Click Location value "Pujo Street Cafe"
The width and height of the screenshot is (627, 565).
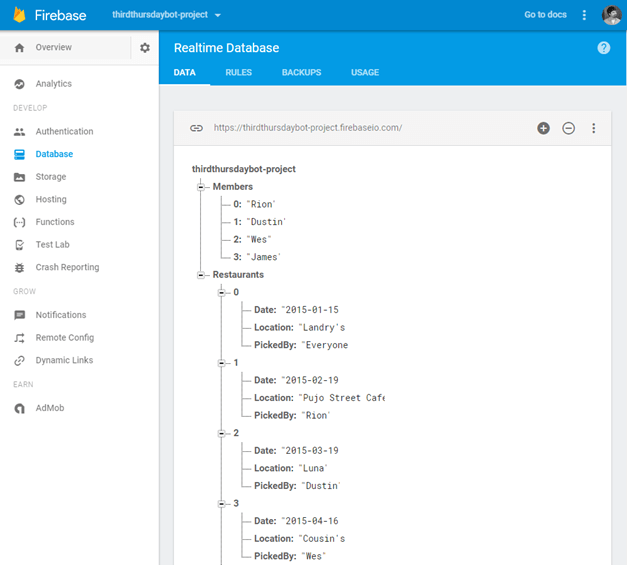point(341,398)
